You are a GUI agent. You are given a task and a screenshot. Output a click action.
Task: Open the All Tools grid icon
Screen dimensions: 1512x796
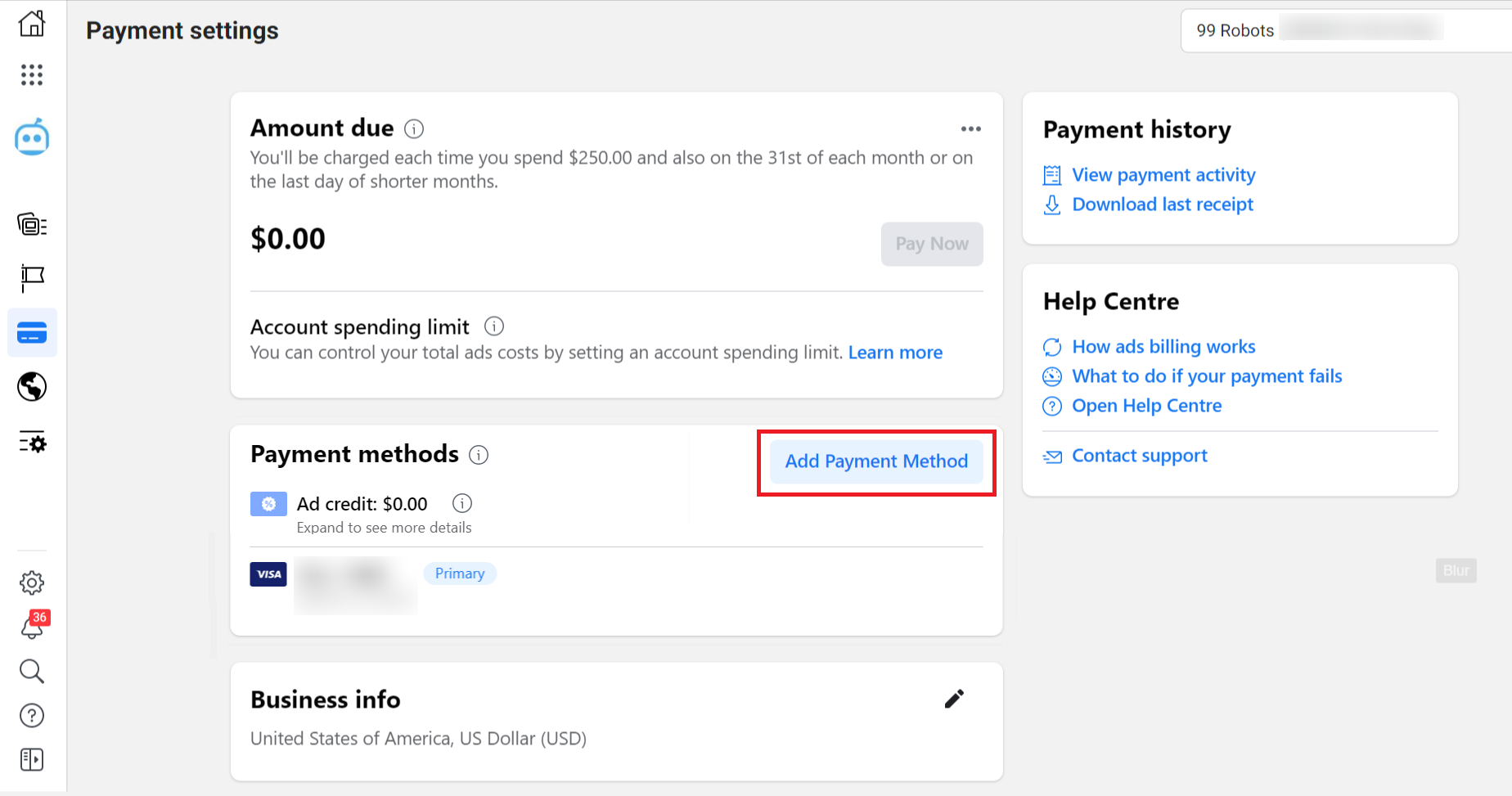pyautogui.click(x=32, y=74)
